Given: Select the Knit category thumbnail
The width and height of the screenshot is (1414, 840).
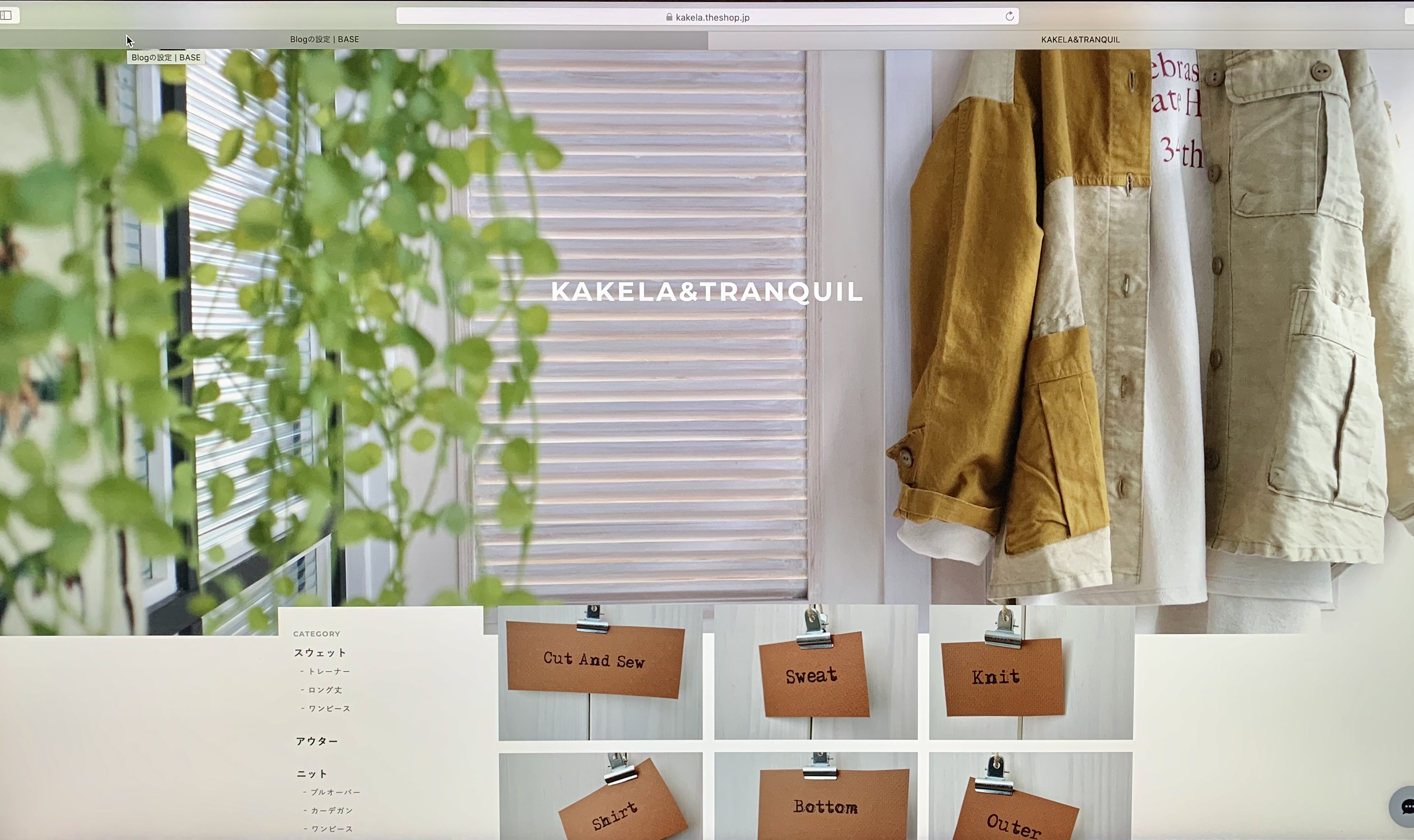Looking at the screenshot, I should point(1031,672).
